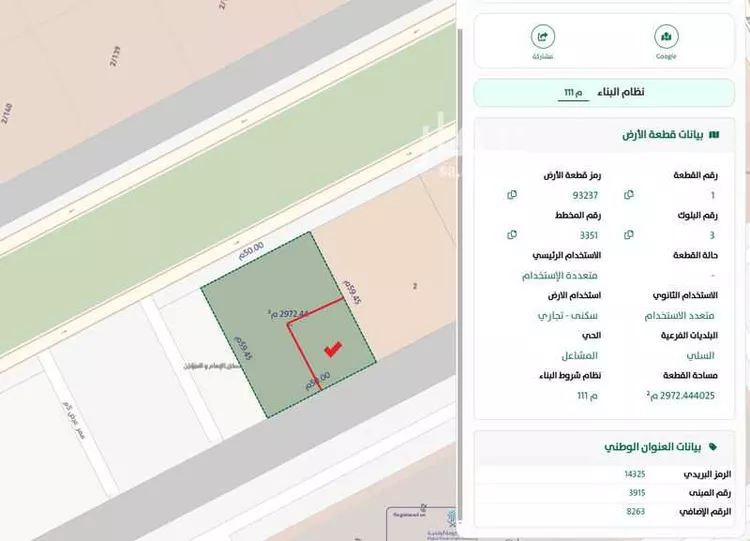
Task: Open building code م 111 link
Action: click(574, 93)
